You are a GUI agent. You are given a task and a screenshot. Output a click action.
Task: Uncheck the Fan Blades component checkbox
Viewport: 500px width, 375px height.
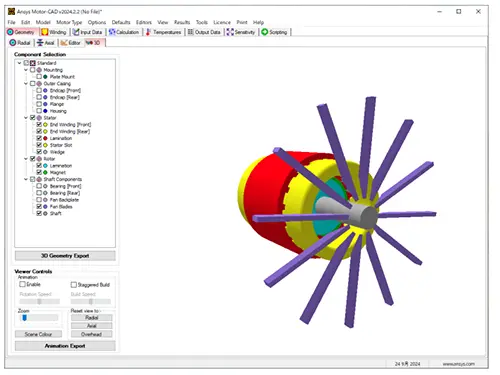tap(39, 206)
